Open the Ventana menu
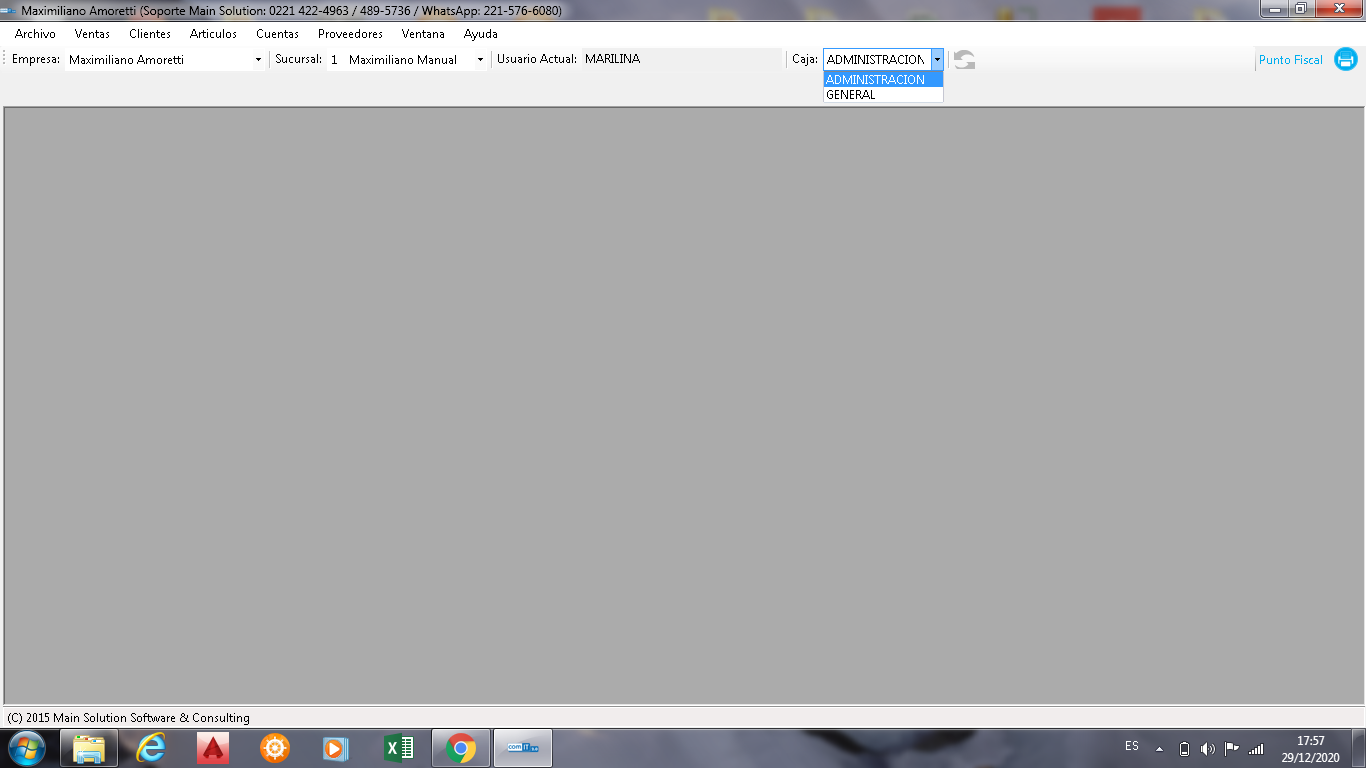Screen dimensions: 1366x768 click(423, 34)
